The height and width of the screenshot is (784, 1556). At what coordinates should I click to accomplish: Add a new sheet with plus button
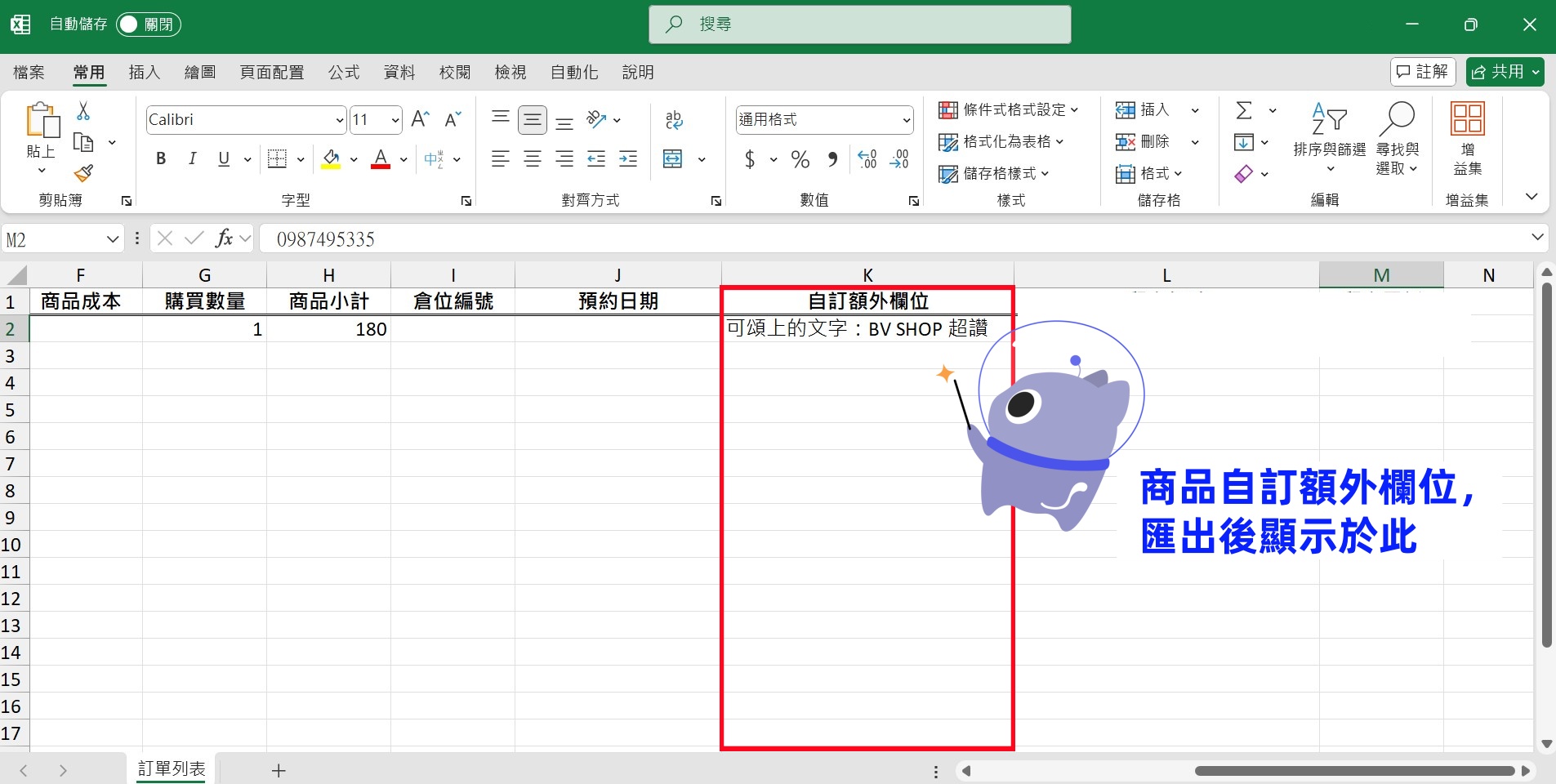[279, 770]
